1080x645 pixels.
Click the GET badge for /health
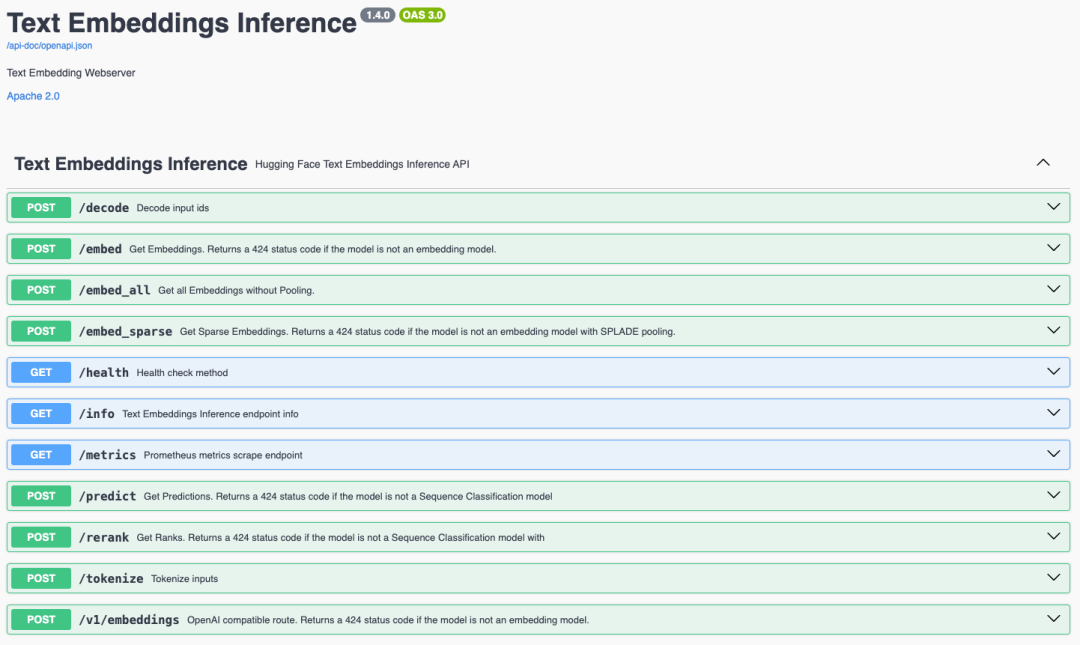tap(41, 372)
